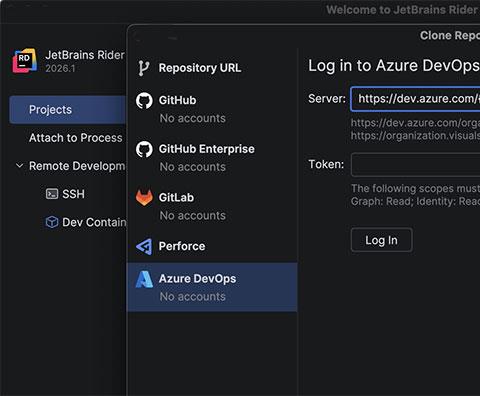
Task: Click the GitHub octocat icon
Action: [144, 100]
